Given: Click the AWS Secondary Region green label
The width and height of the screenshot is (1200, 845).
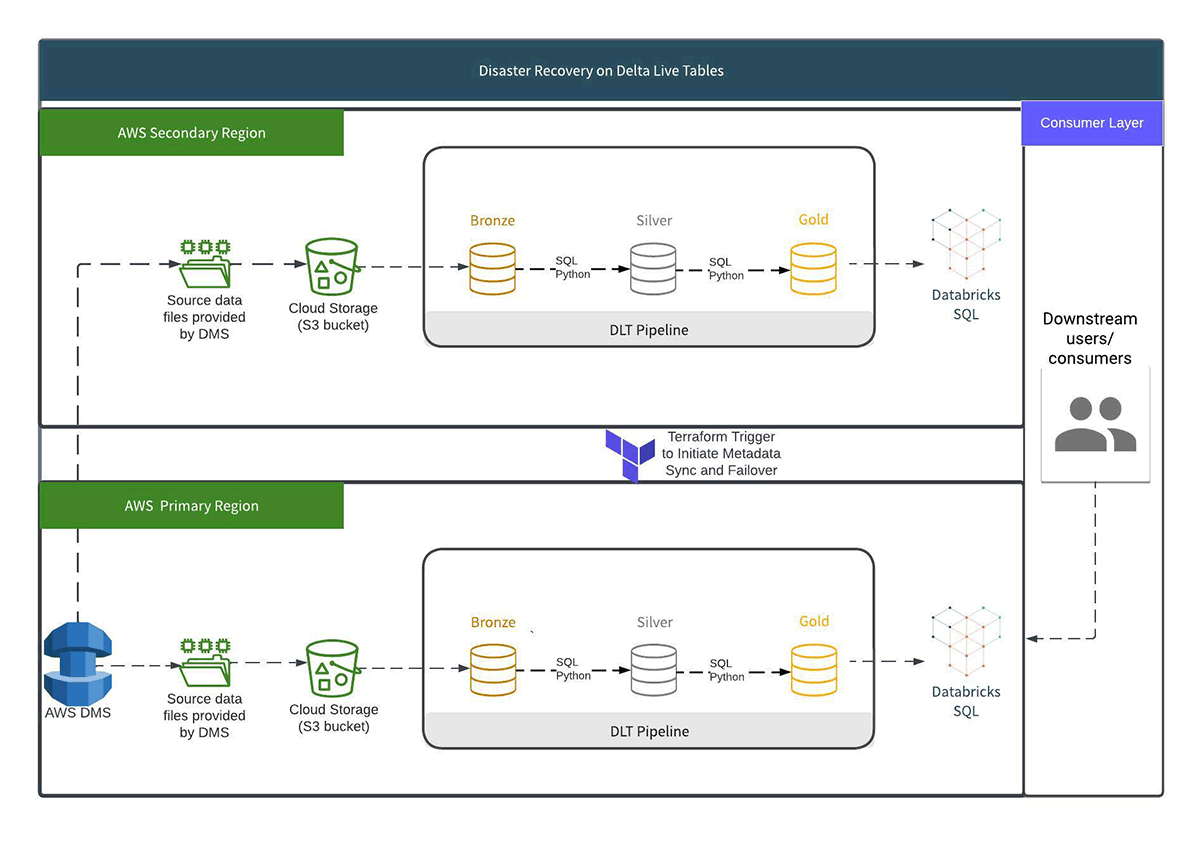Looking at the screenshot, I should (x=191, y=133).
